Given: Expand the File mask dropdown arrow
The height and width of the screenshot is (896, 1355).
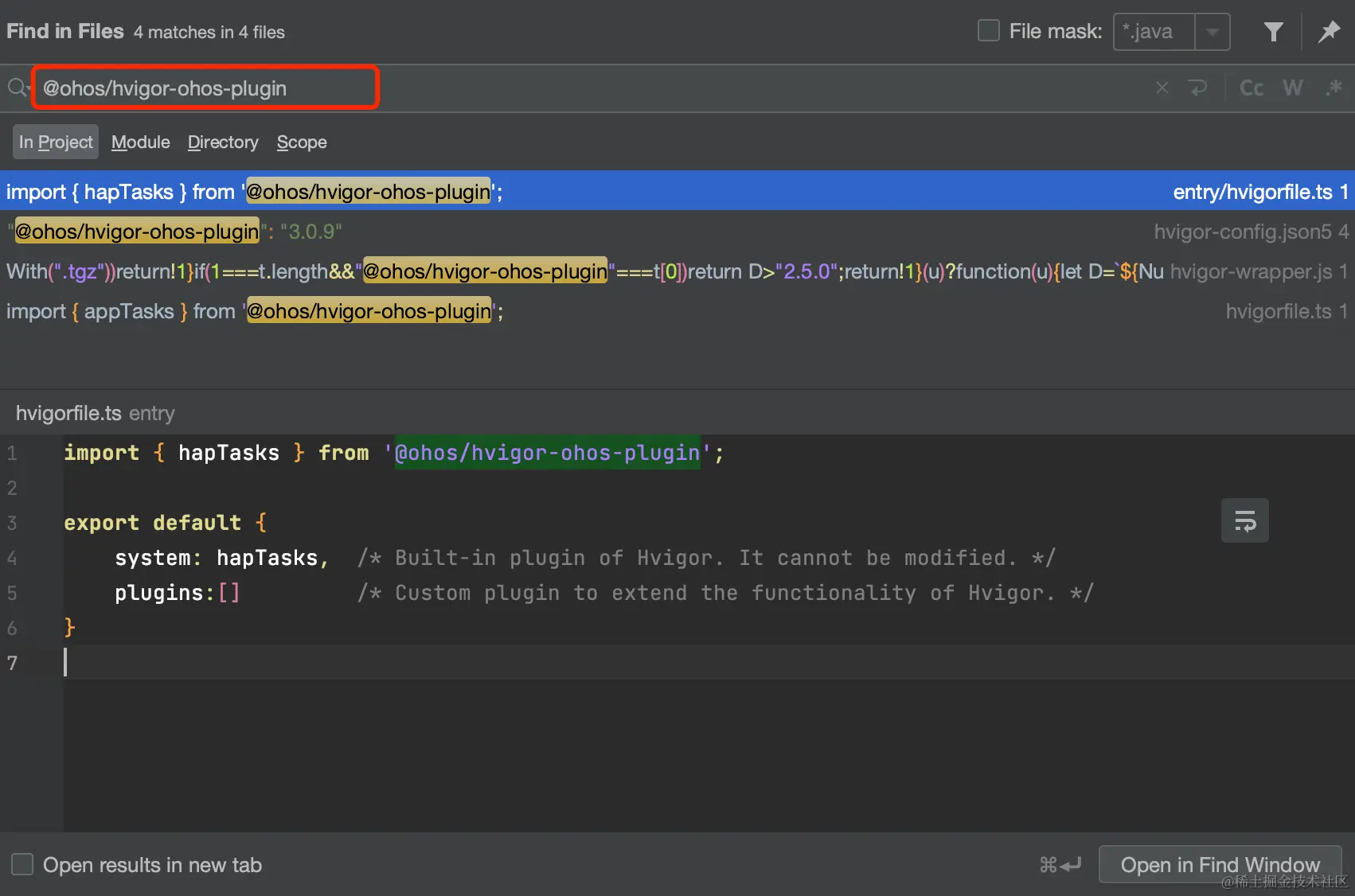Looking at the screenshot, I should (1212, 32).
